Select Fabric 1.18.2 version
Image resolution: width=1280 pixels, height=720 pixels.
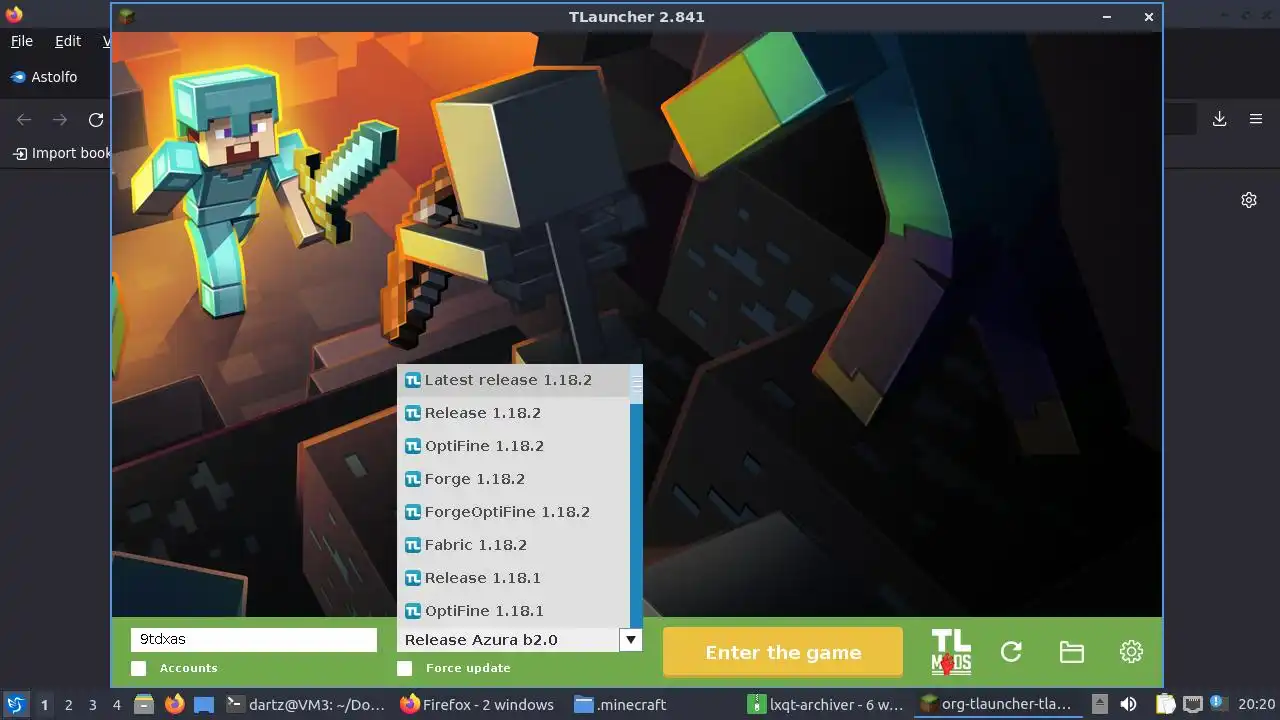pyautogui.click(x=513, y=545)
